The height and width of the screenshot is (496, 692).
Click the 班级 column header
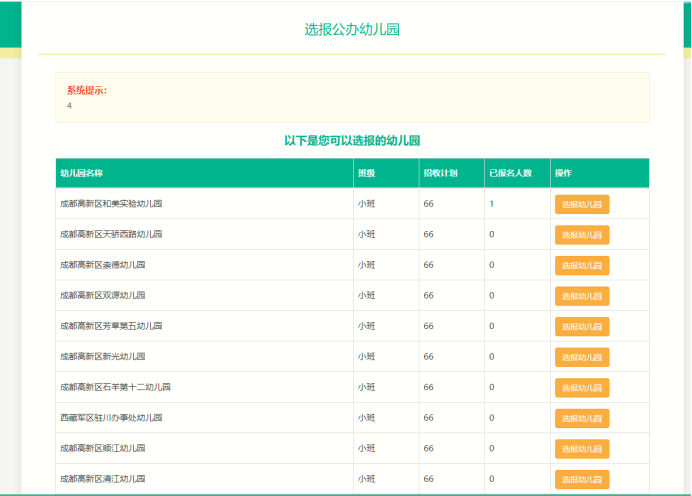[x=366, y=173]
